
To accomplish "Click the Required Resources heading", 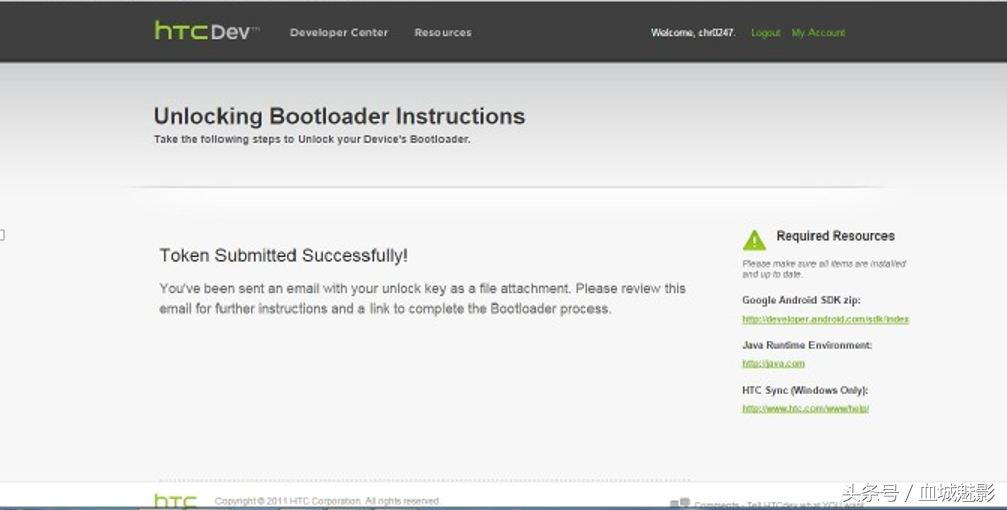I will (x=835, y=236).
